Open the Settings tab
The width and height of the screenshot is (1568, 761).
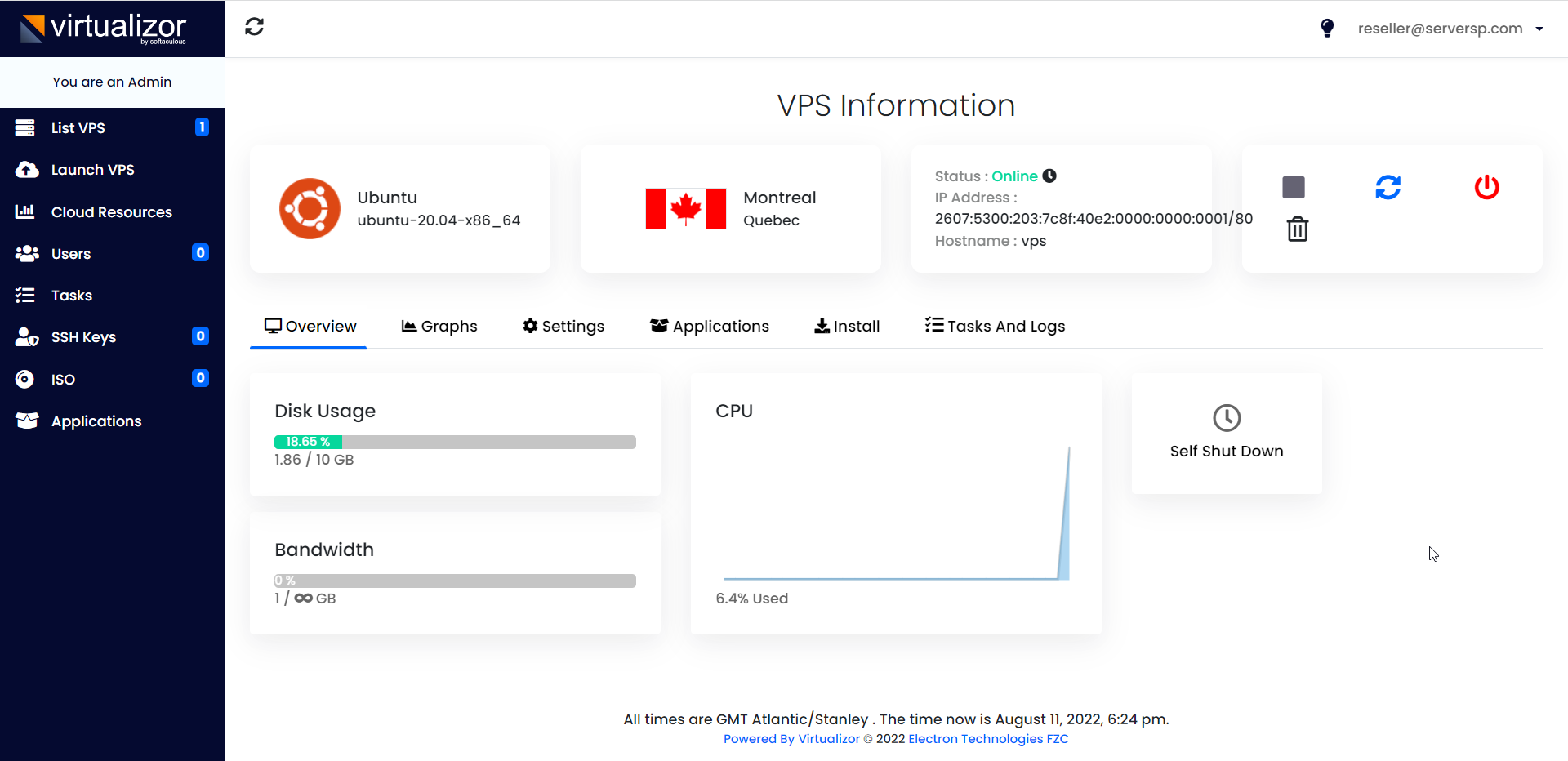click(563, 327)
